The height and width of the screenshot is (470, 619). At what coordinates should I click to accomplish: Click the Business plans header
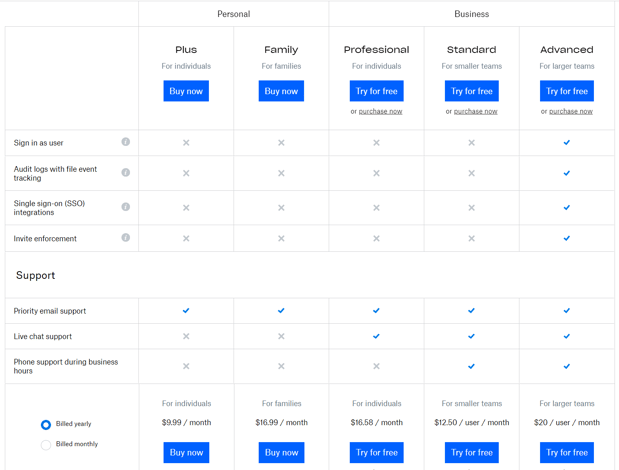[471, 14]
